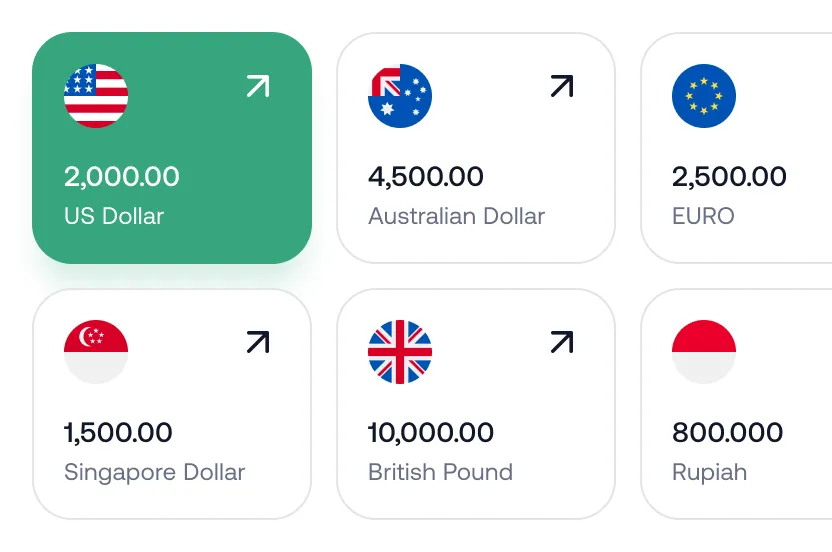832x552 pixels.
Task: Open Australian Dollar via arrow icon
Action: tap(562, 87)
